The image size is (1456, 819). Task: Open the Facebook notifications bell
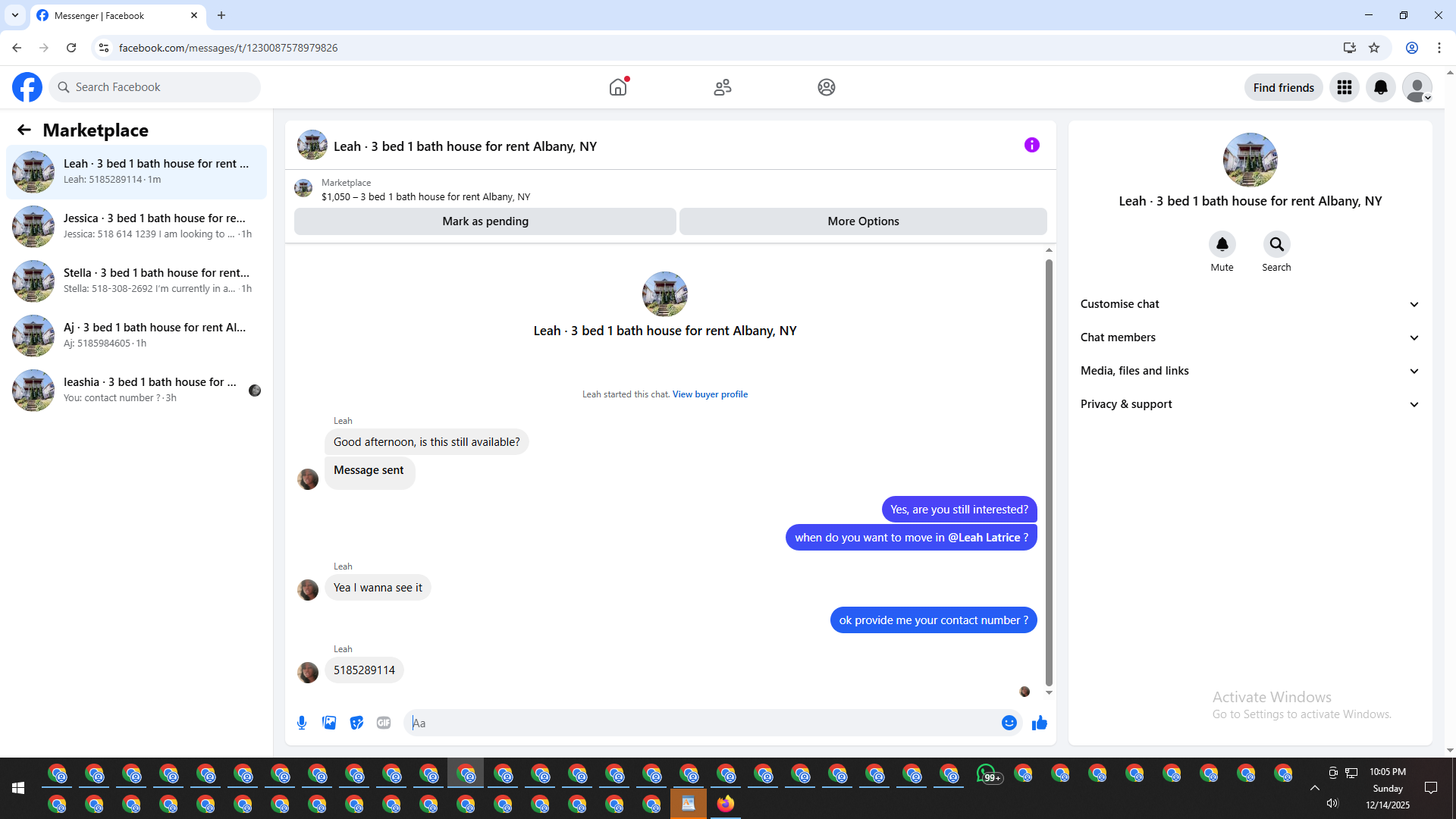[1380, 87]
